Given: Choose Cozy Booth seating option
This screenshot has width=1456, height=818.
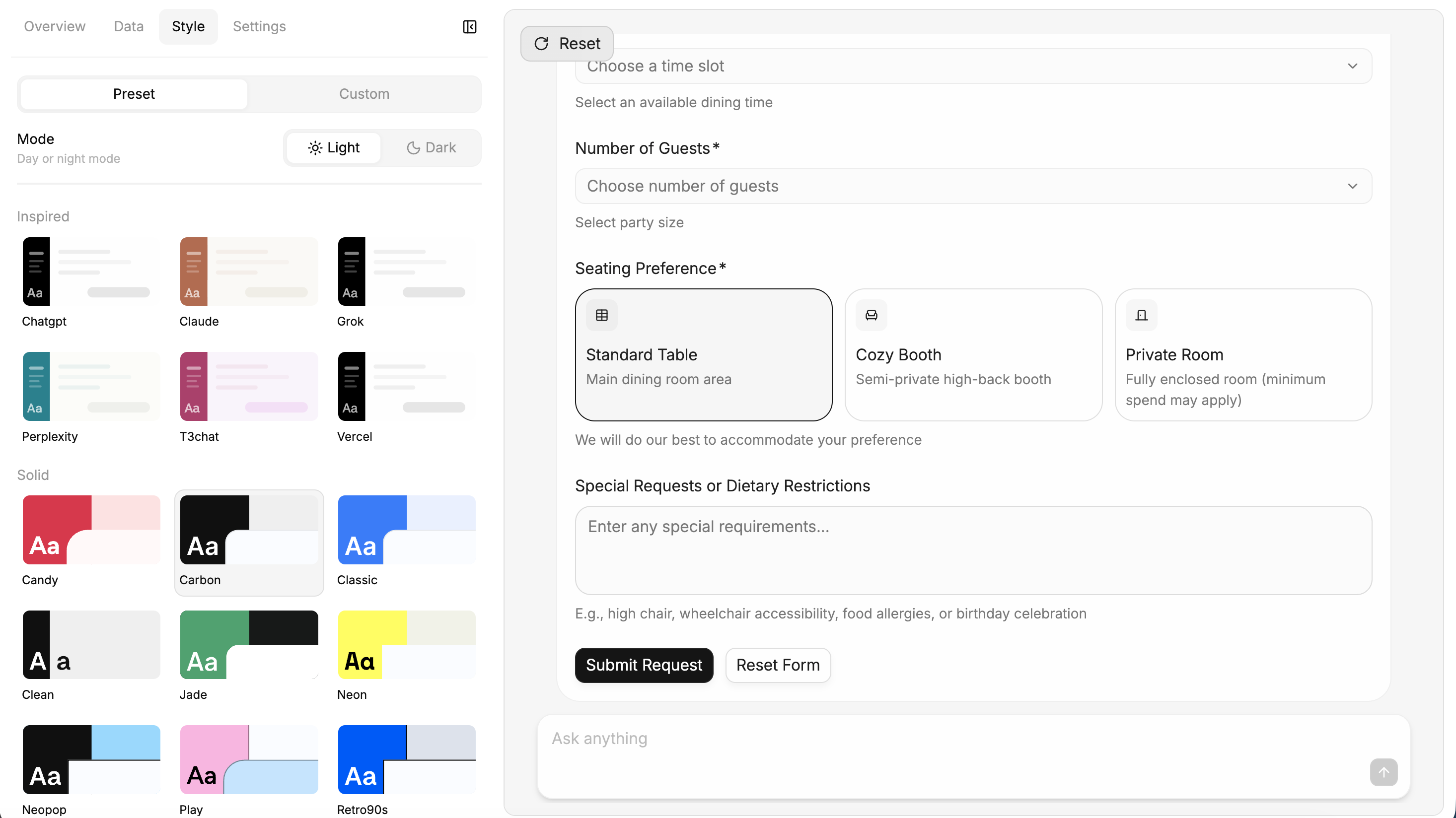Looking at the screenshot, I should tap(973, 355).
